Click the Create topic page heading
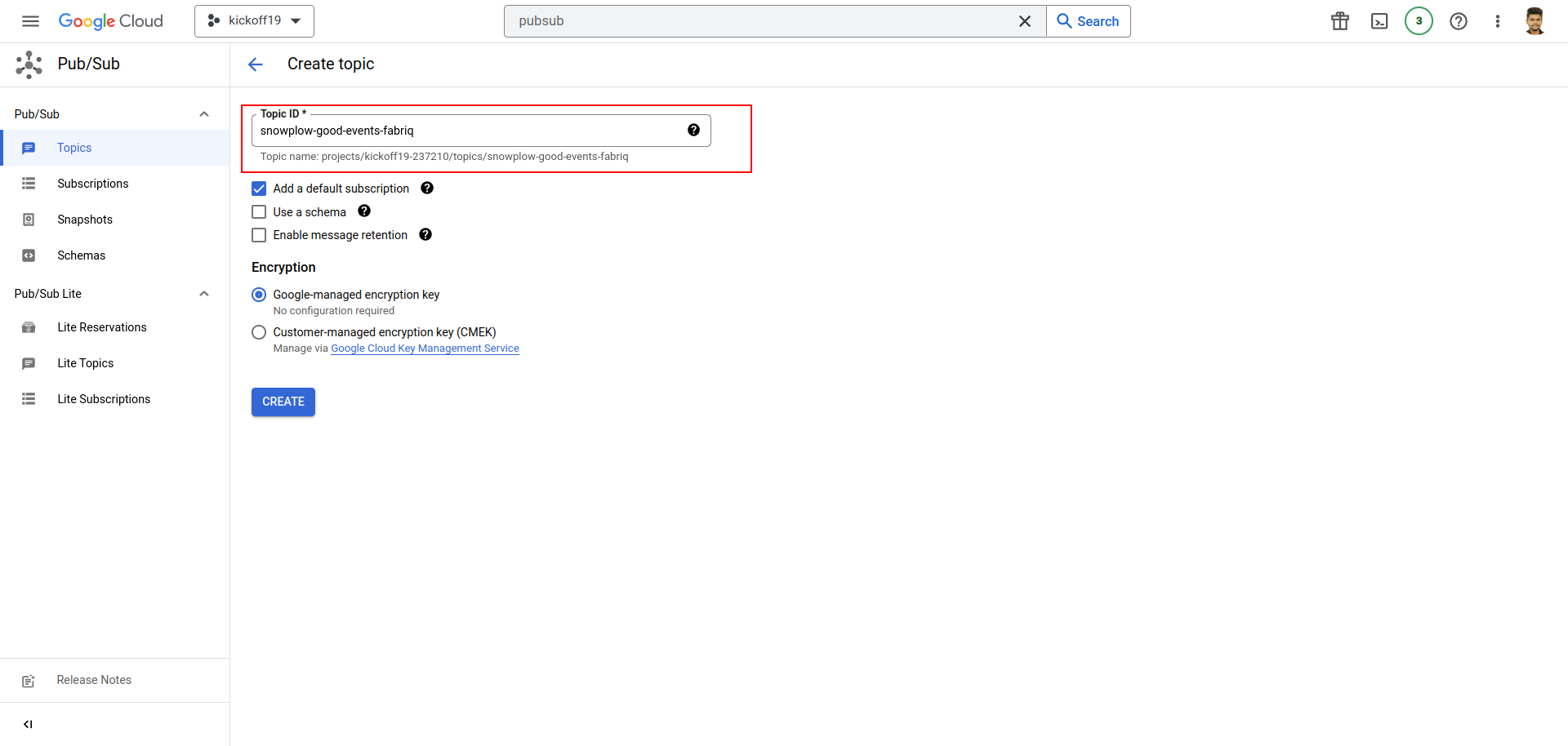The width and height of the screenshot is (1568, 746). point(331,64)
